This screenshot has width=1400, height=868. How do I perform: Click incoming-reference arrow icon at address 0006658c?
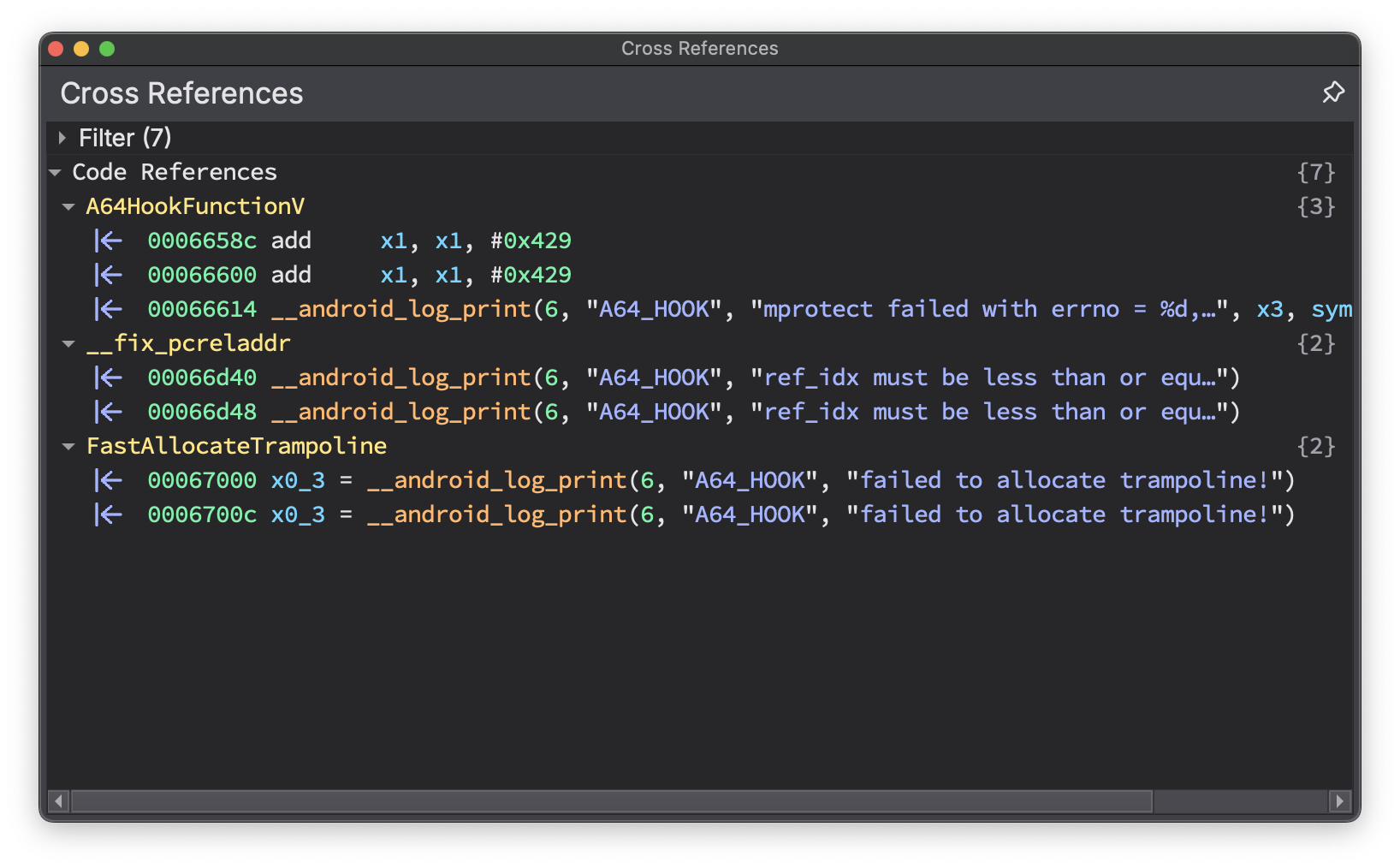[x=109, y=241]
